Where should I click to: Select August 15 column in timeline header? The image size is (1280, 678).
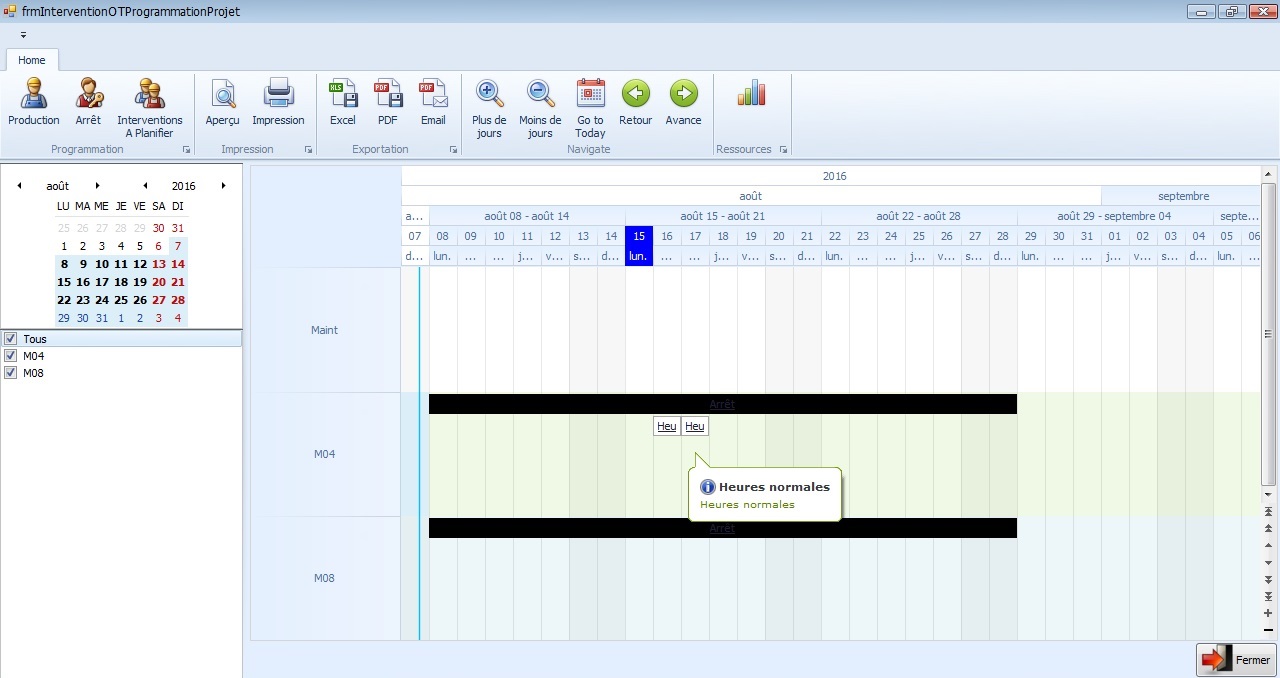639,237
